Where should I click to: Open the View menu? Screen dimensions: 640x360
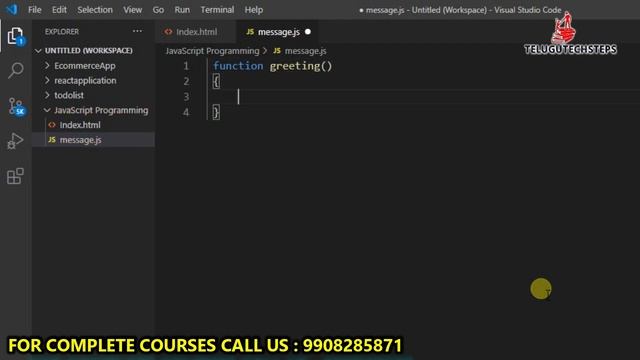click(133, 9)
